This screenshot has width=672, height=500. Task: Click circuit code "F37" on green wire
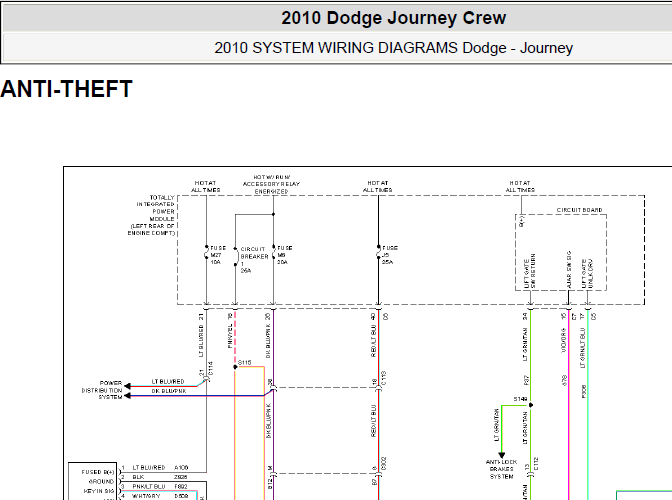pyautogui.click(x=526, y=380)
